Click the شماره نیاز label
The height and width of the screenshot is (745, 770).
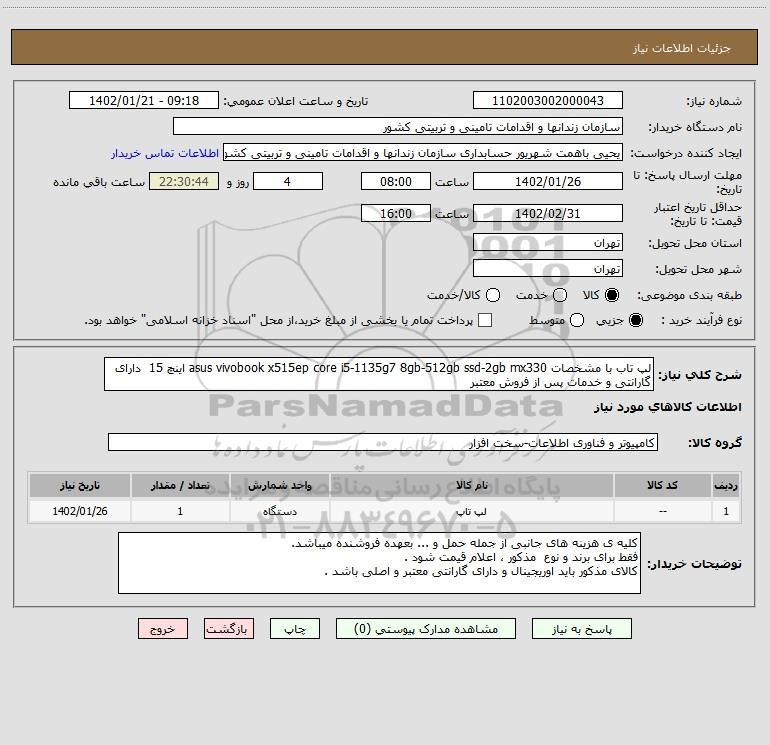pyautogui.click(x=714, y=102)
